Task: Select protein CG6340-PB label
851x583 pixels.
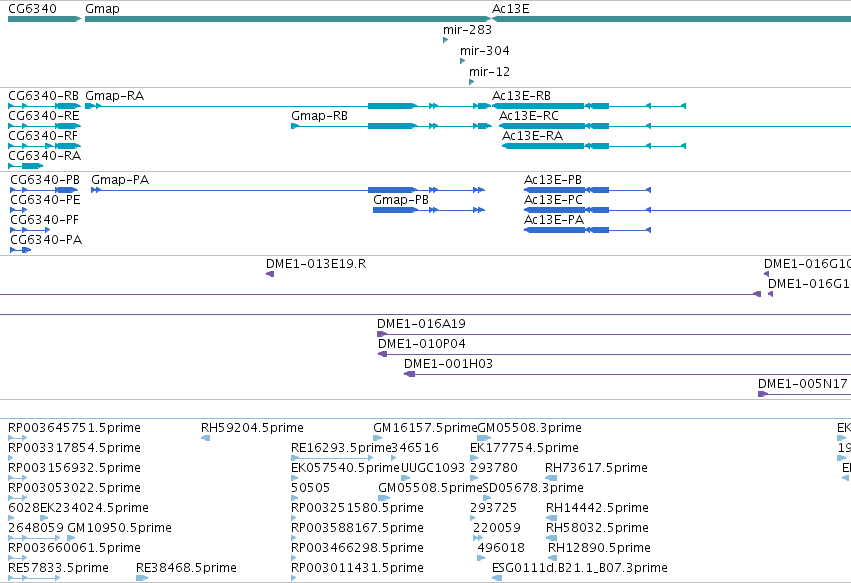Action: 45,180
